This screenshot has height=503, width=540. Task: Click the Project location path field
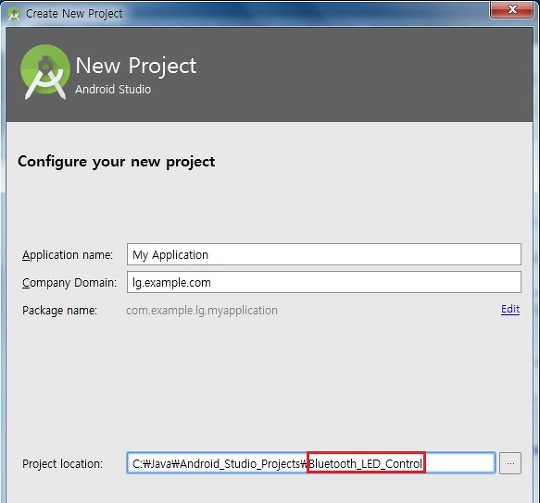[x=311, y=463]
